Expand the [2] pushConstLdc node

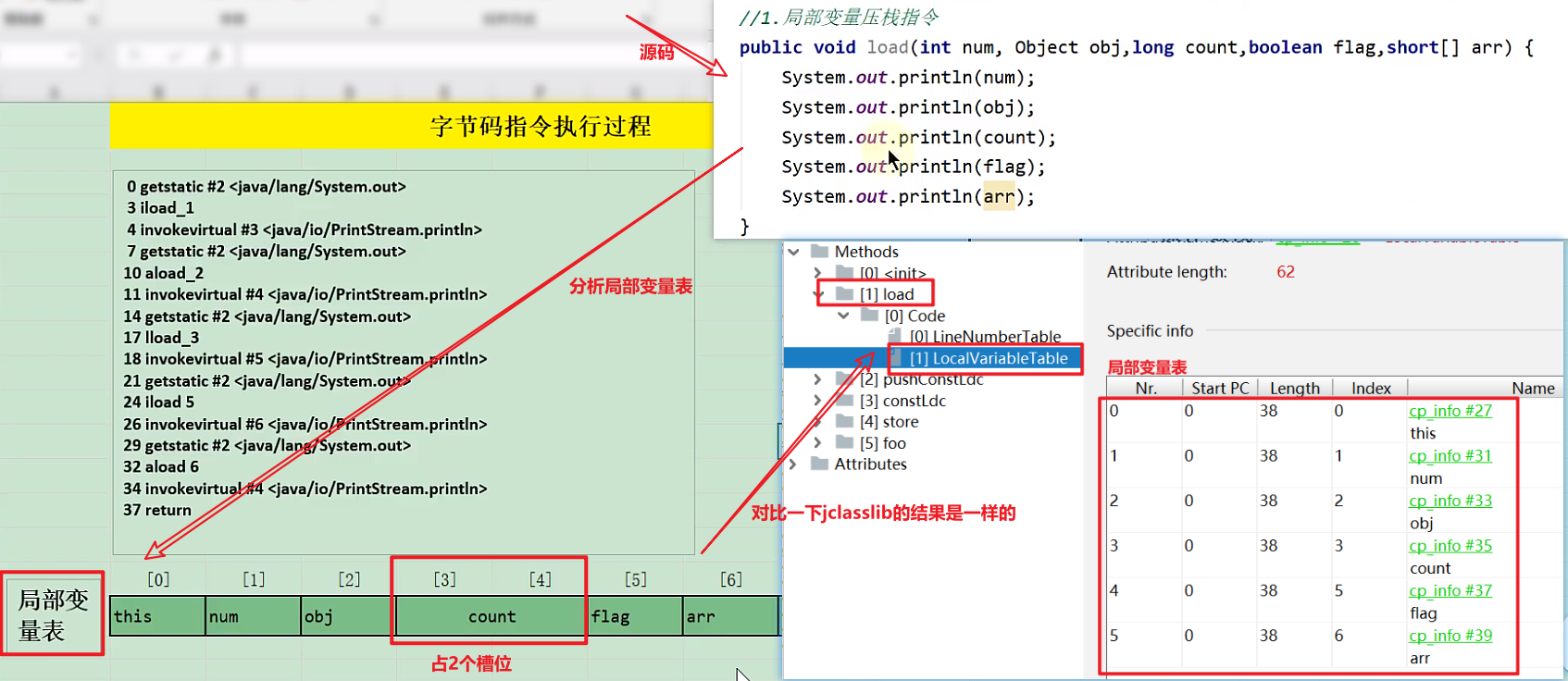[818, 379]
